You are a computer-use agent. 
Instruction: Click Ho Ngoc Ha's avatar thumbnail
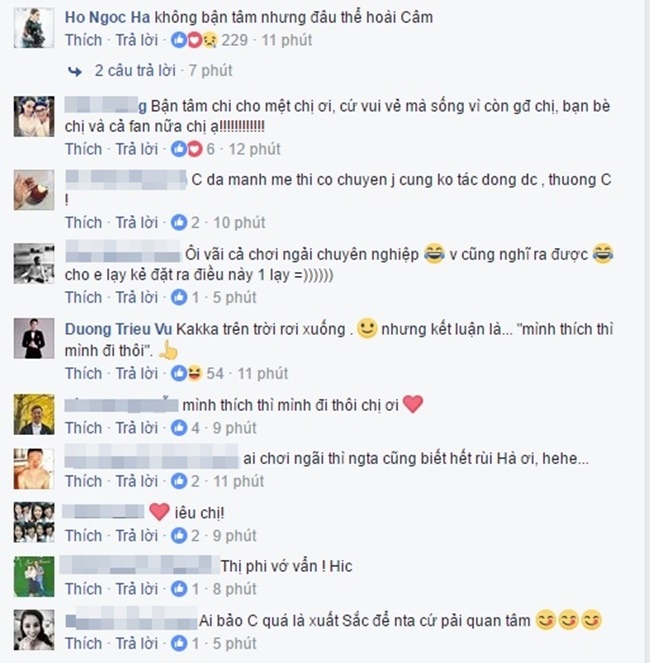pos(34,28)
